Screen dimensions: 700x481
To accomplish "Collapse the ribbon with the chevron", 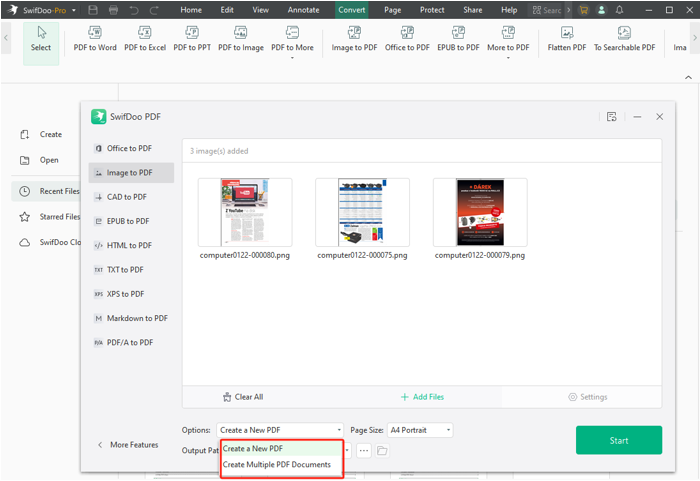I will point(688,77).
